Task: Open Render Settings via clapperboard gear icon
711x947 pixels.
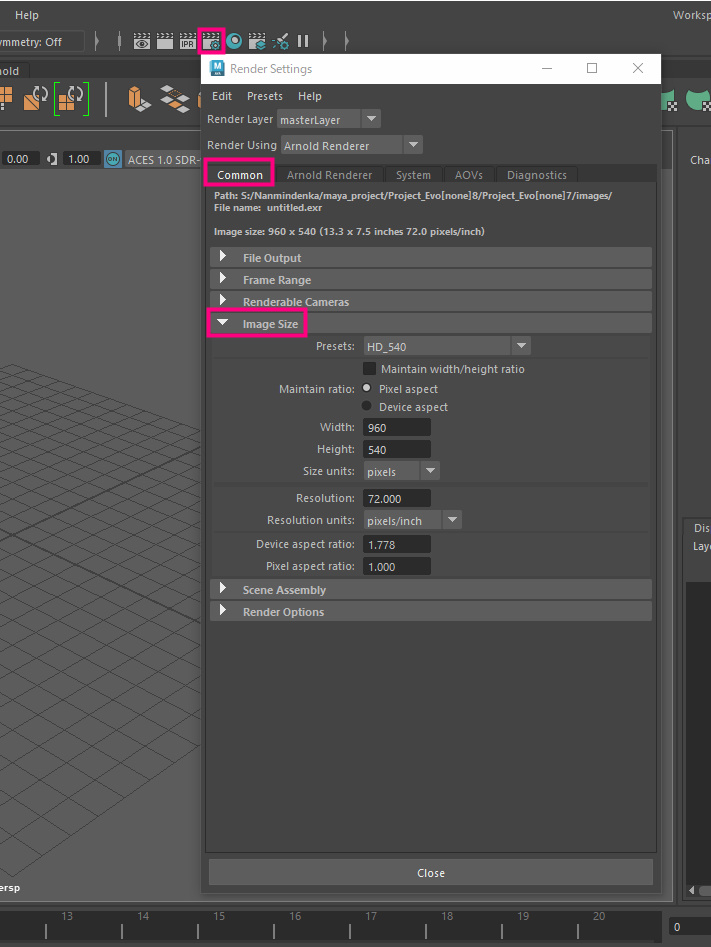Action: point(211,41)
